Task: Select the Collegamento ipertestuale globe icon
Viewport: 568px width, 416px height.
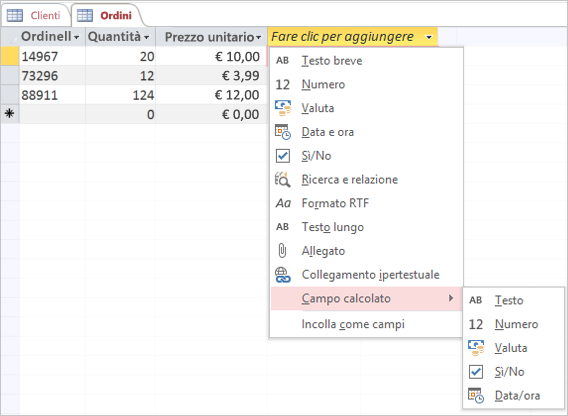Action: (283, 275)
